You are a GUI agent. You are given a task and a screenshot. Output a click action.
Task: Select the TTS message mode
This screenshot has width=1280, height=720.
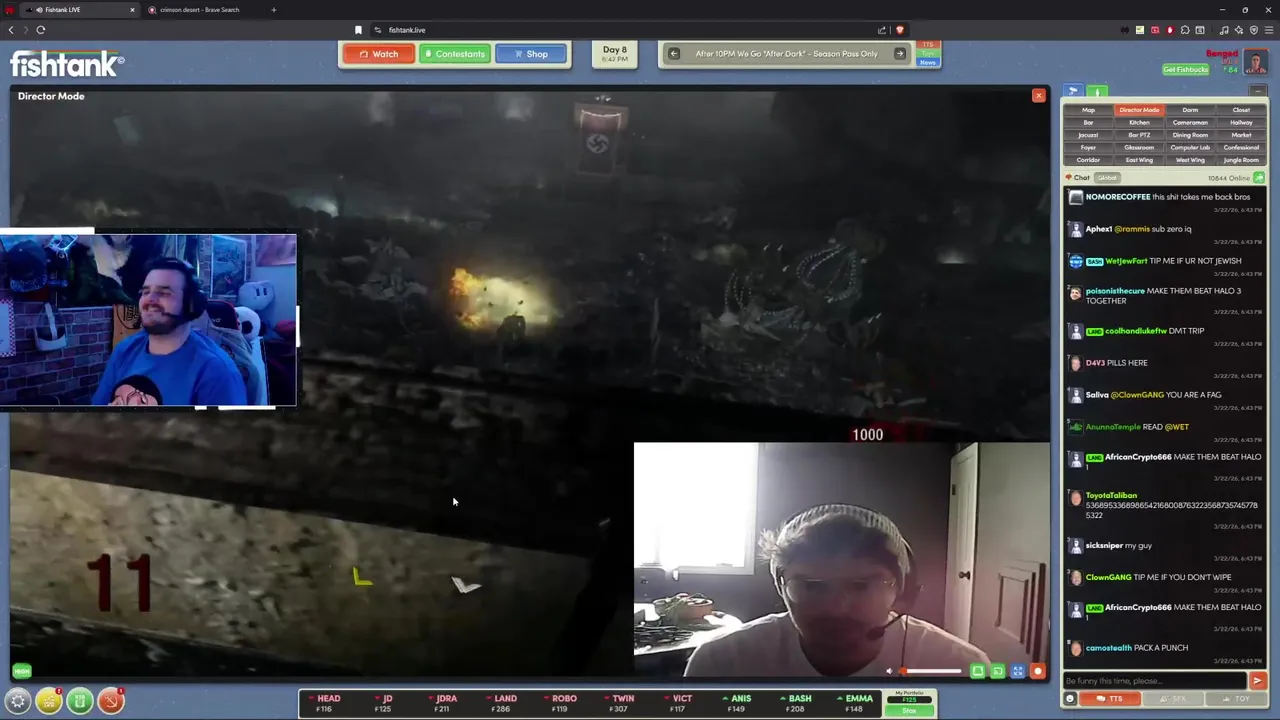click(1110, 699)
